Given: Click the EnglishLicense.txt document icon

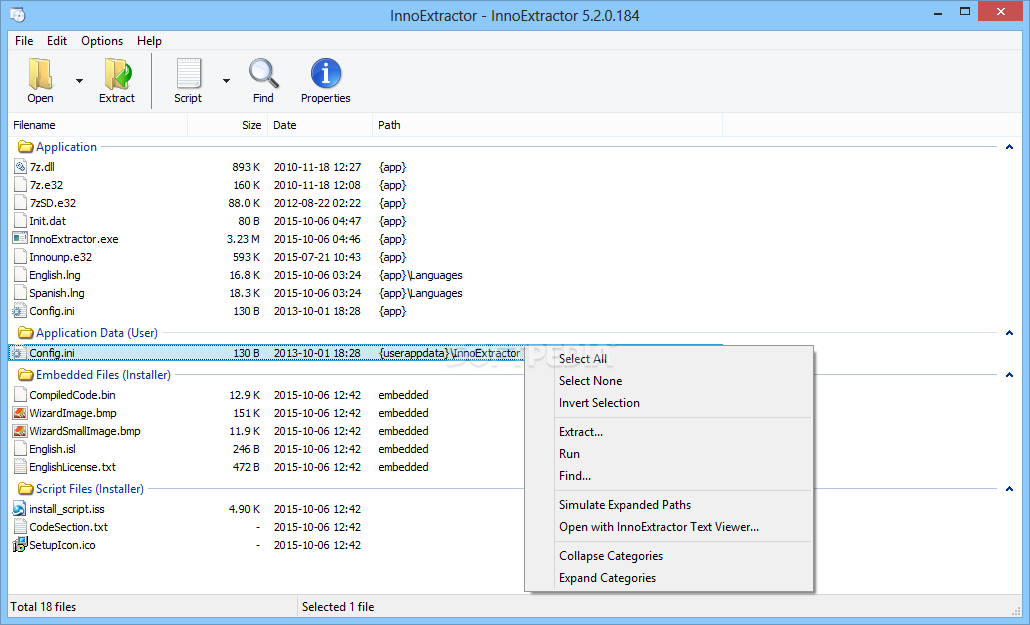Looking at the screenshot, I should coord(20,467).
